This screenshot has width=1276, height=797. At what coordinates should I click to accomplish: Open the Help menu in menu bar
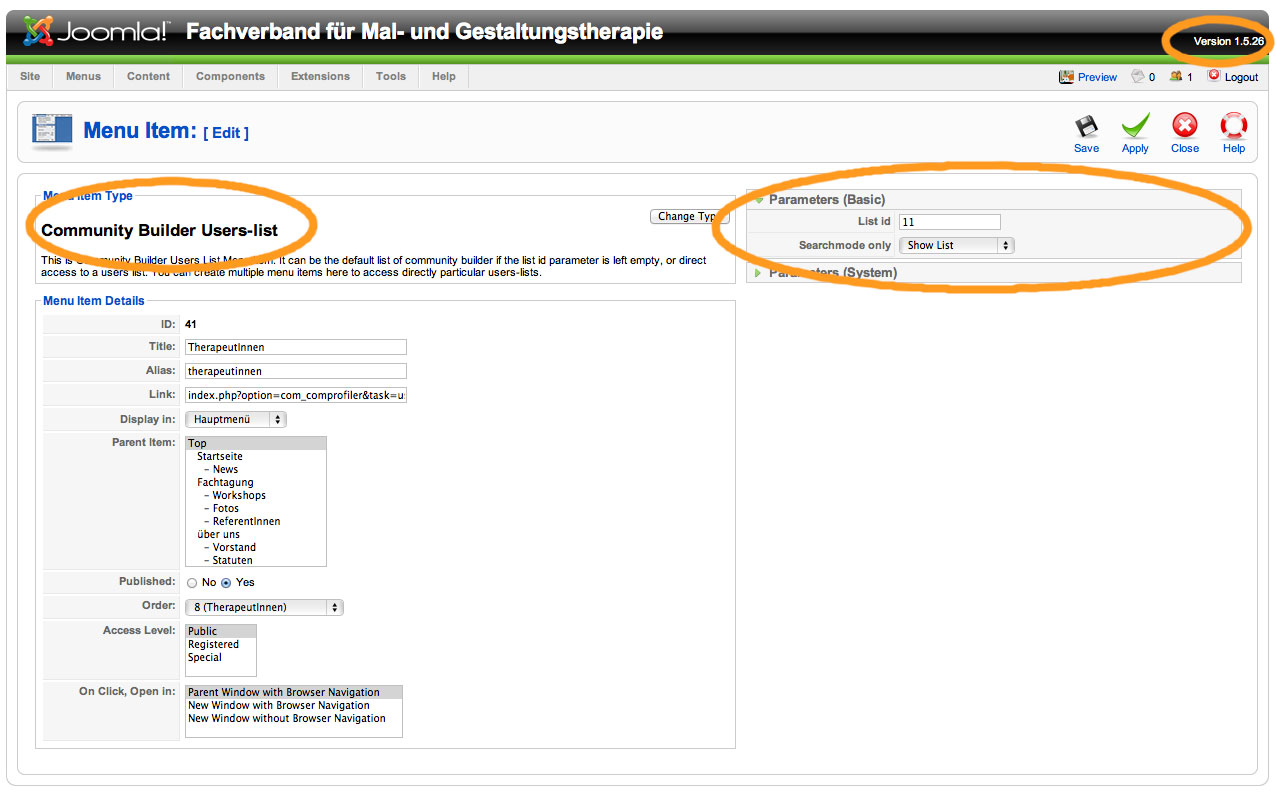[x=444, y=76]
